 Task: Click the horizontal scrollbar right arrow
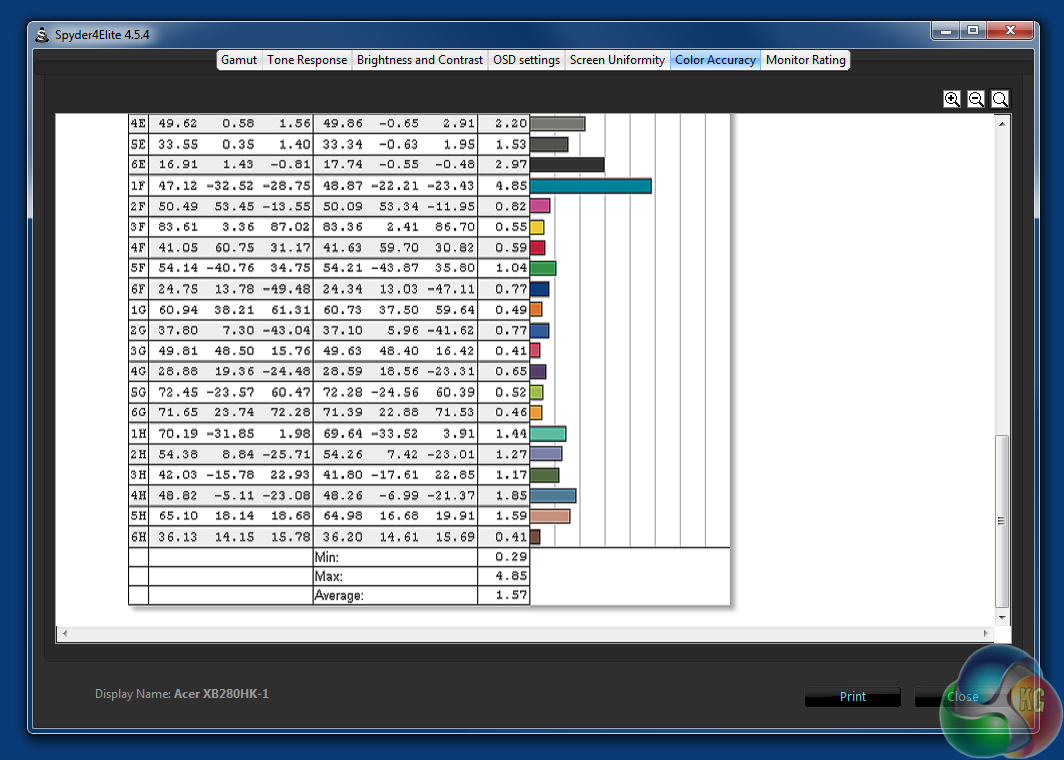[x=985, y=633]
